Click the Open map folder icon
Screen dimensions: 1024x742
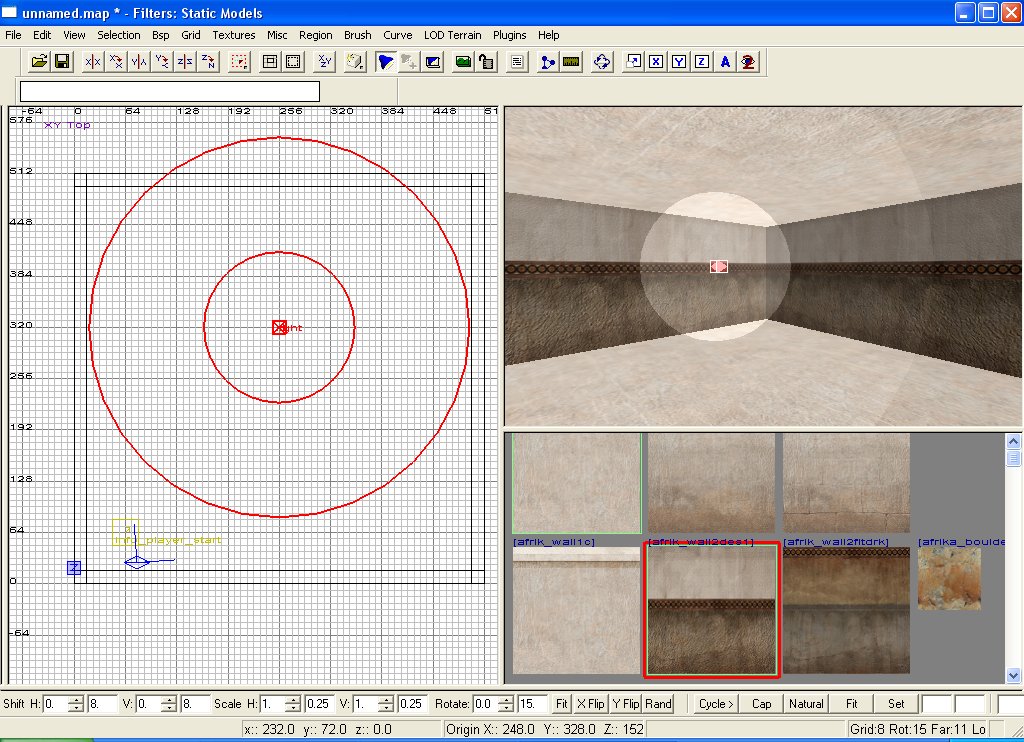[x=39, y=62]
